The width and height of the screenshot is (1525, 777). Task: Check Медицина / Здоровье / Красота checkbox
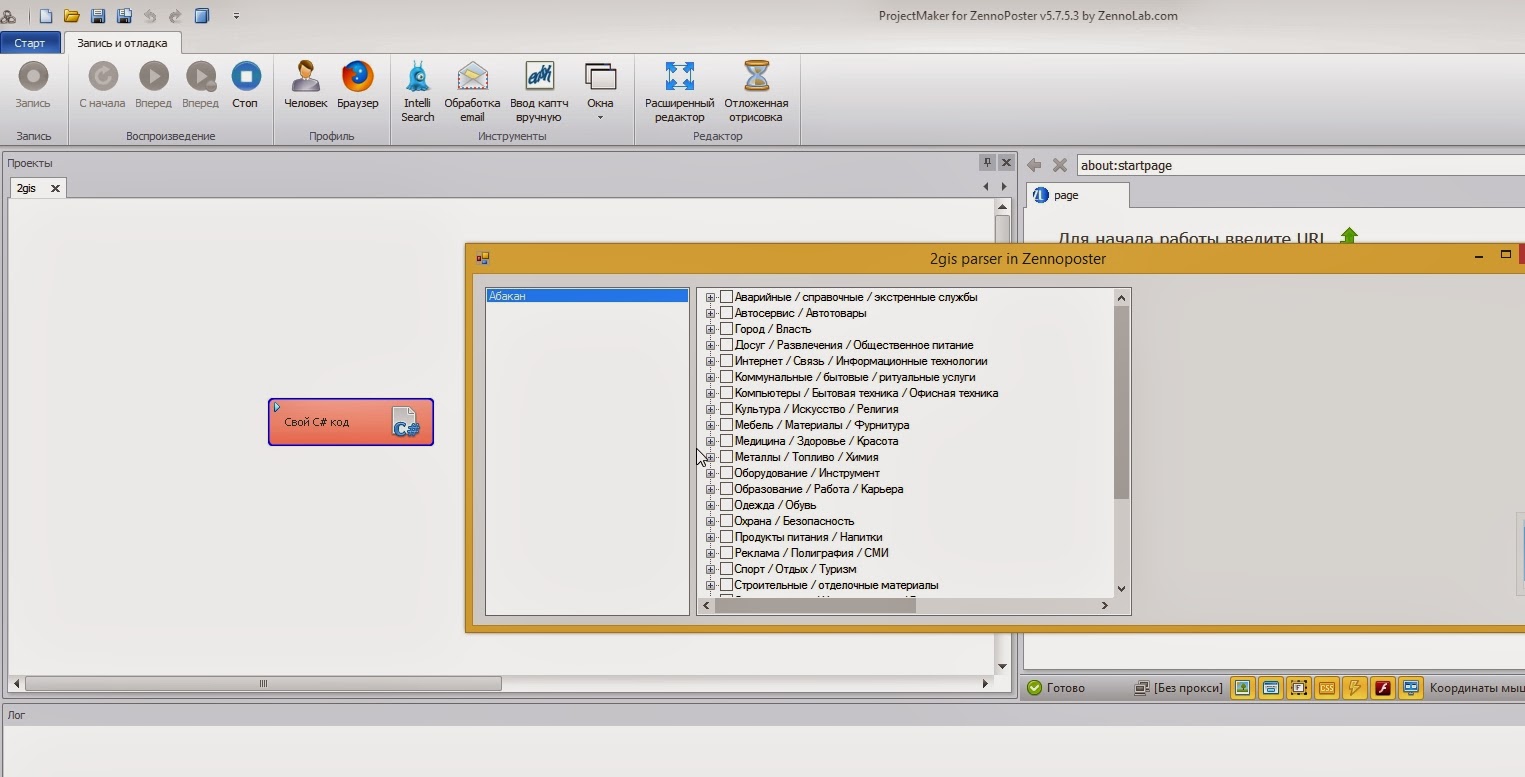pos(727,441)
